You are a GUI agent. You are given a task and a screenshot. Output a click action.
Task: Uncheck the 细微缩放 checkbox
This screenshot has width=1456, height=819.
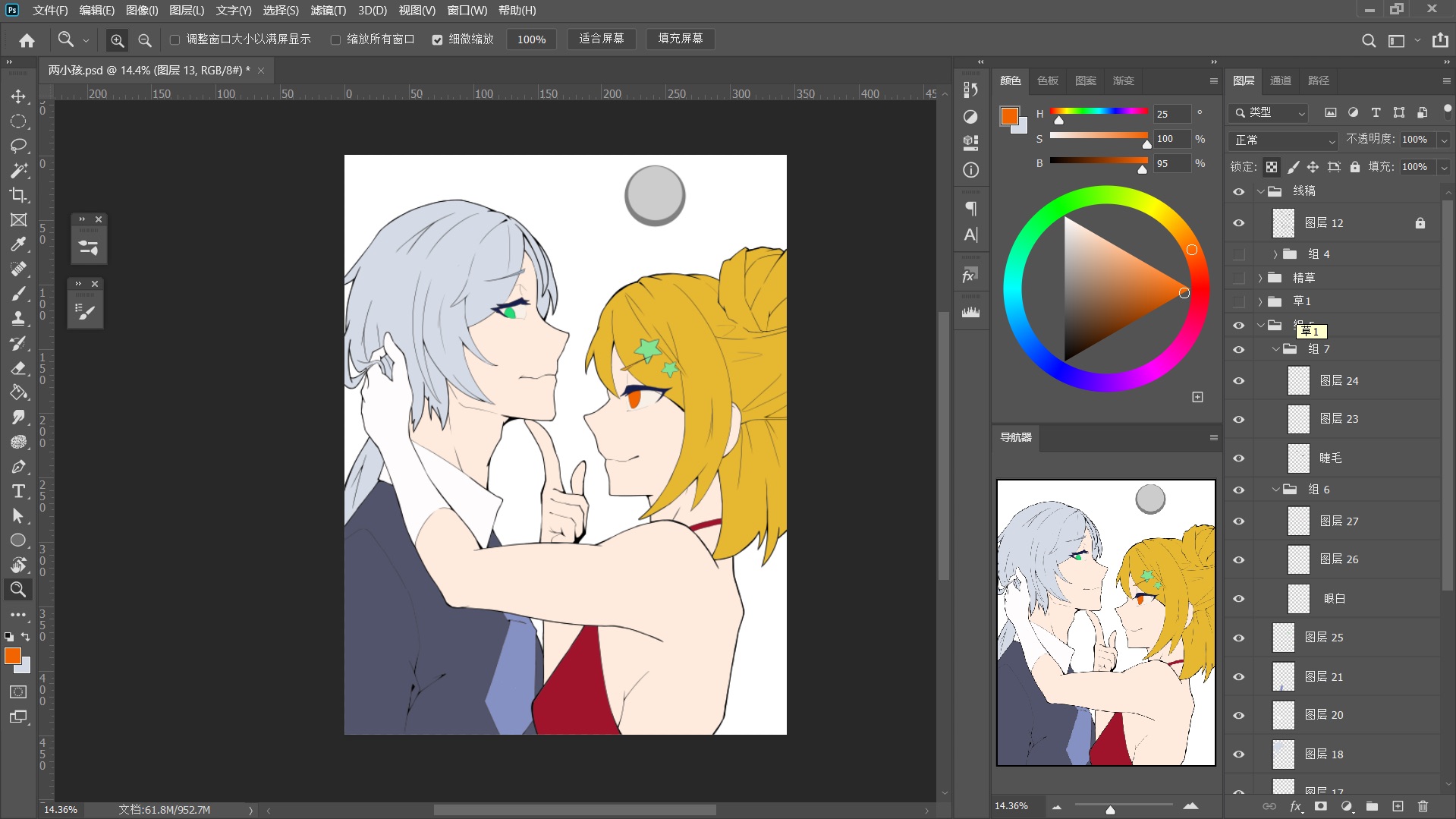point(437,39)
